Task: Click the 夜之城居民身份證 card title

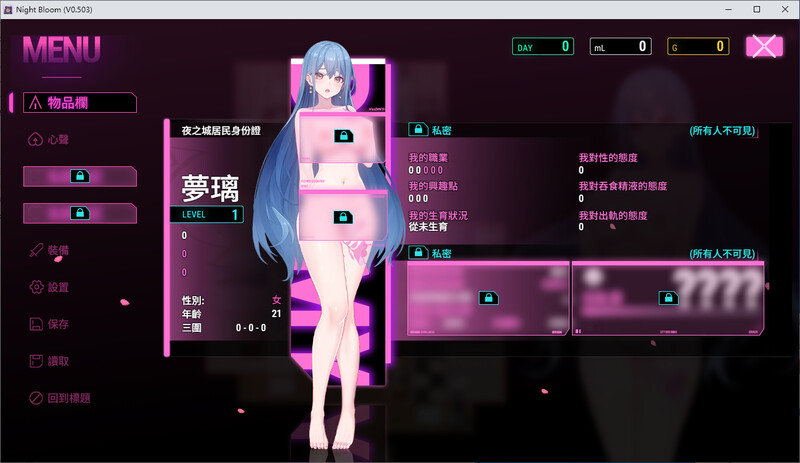Action: point(221,131)
